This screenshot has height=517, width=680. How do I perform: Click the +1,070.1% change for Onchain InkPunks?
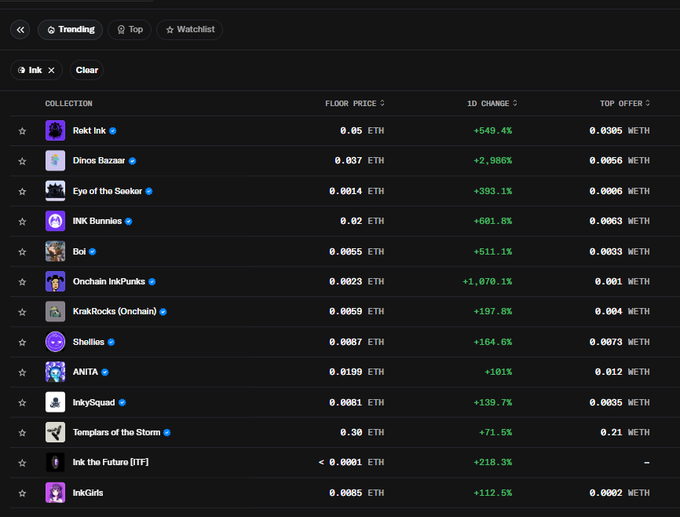pyautogui.click(x=487, y=281)
